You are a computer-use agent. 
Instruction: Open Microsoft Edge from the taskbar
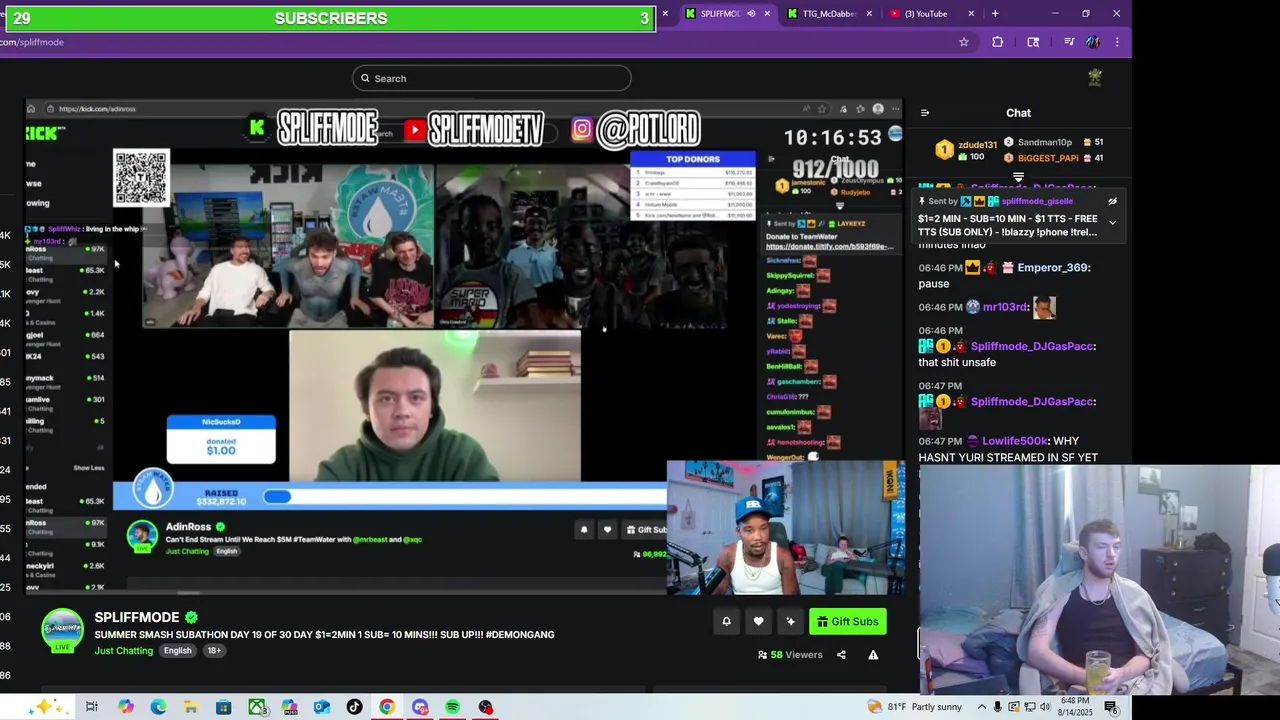point(158,707)
